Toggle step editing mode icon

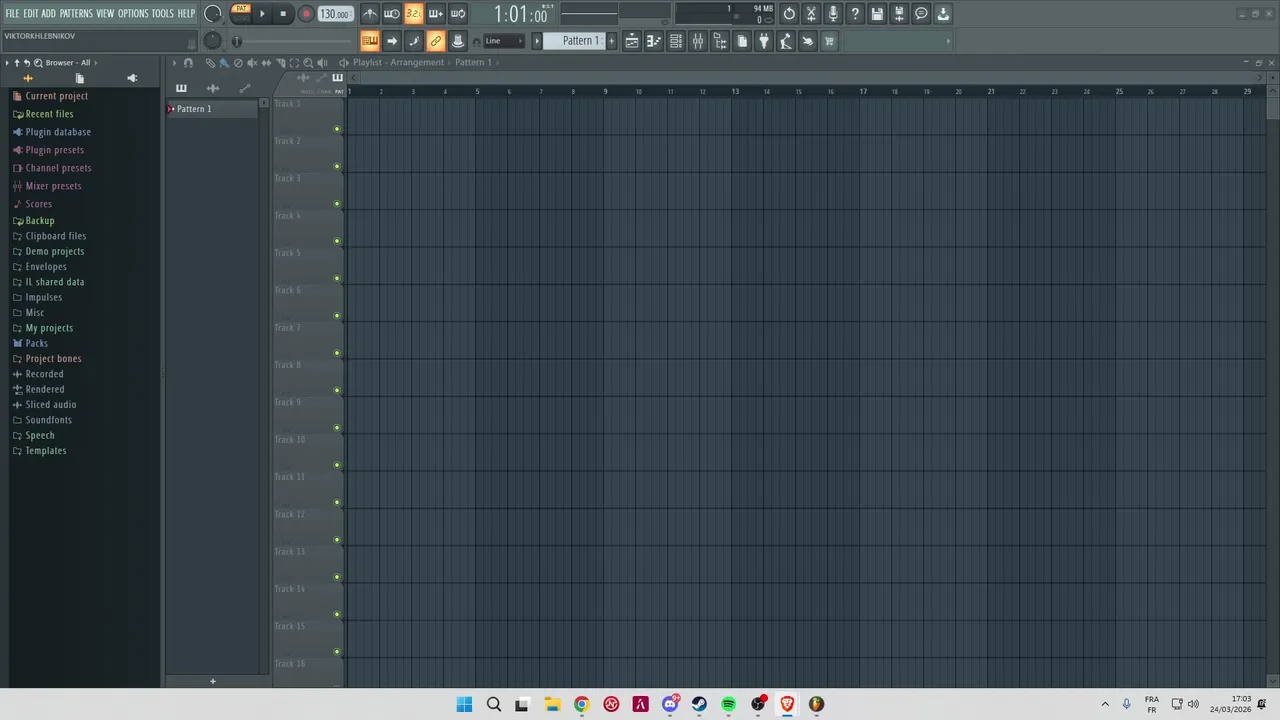(413, 41)
